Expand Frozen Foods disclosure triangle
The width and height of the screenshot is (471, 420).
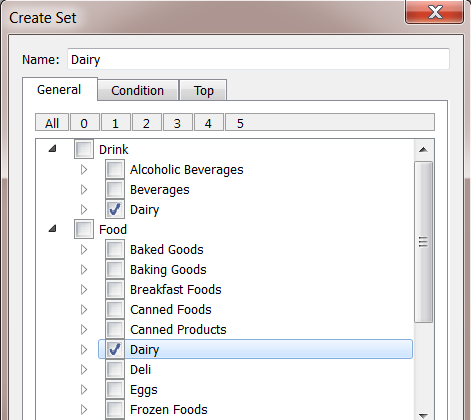[x=84, y=409]
